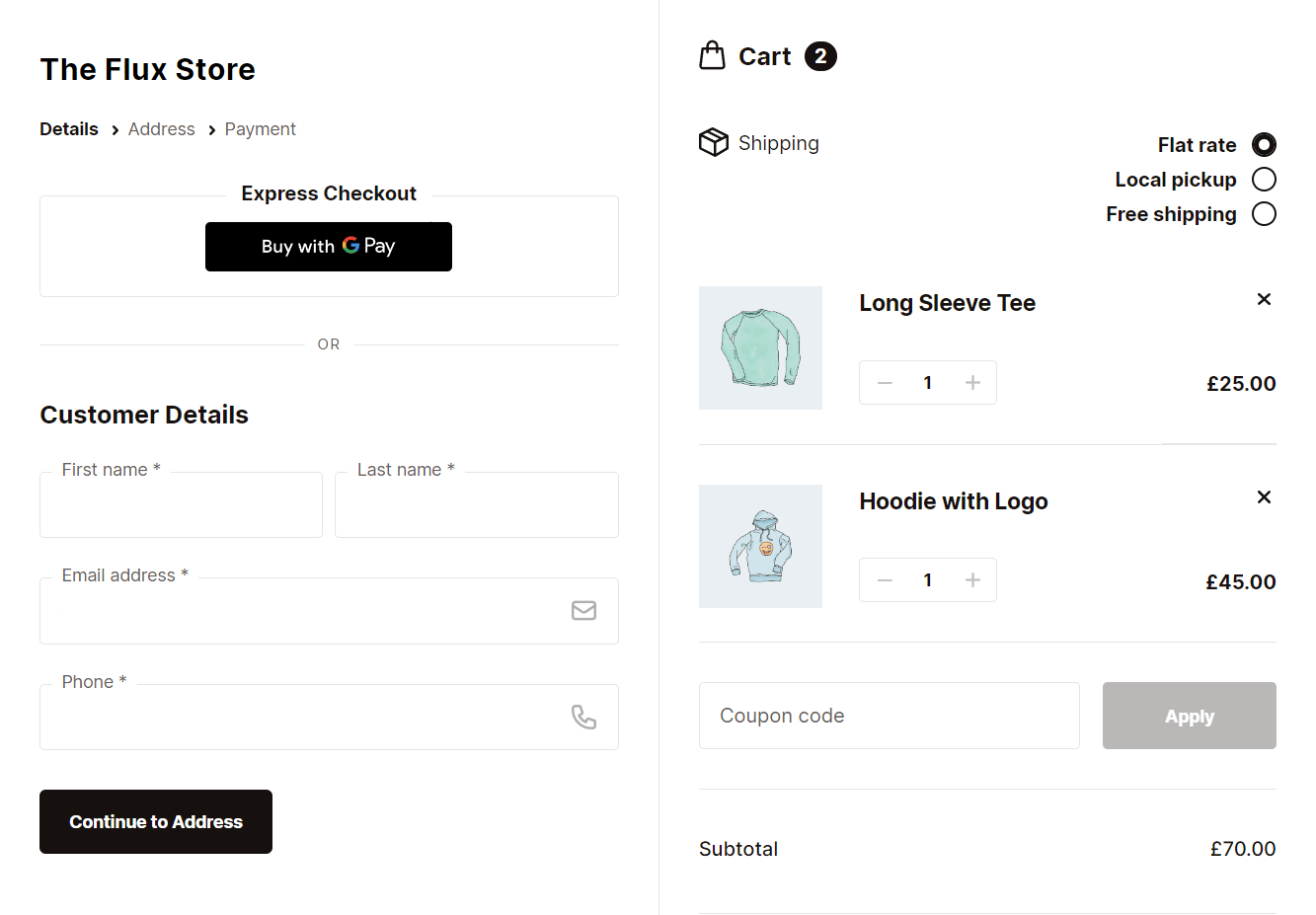Image resolution: width=1316 pixels, height=915 pixels.
Task: Click the shipping package icon
Action: click(713, 142)
